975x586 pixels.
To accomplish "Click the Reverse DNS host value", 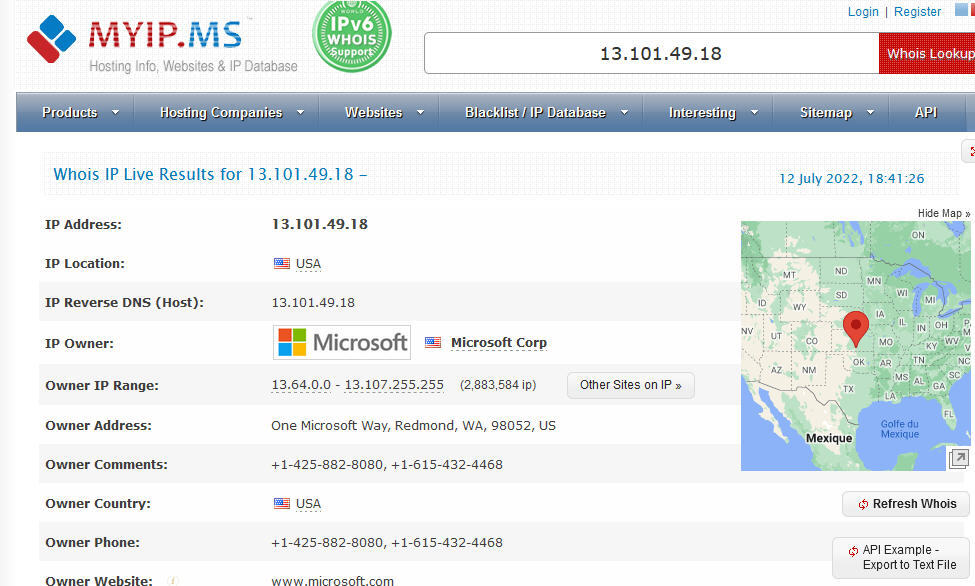I will click(313, 303).
